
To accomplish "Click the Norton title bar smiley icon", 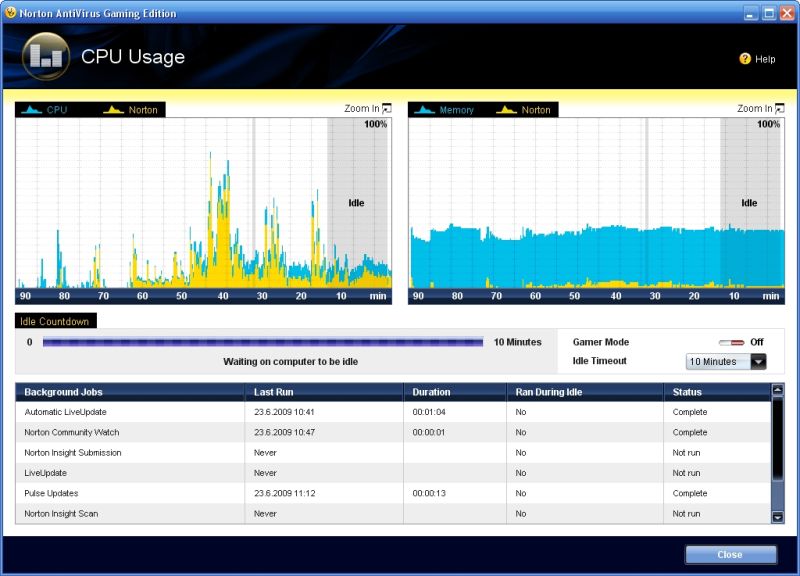I will coord(10,12).
